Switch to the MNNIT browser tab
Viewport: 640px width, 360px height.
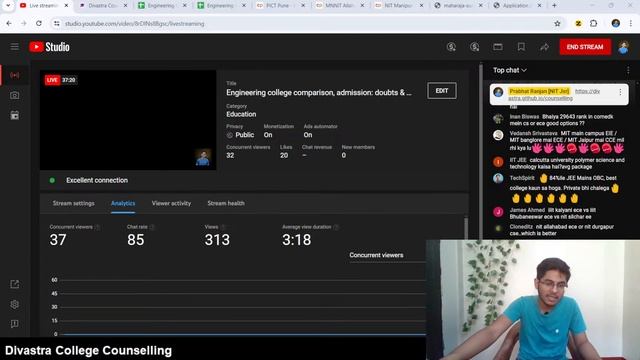click(339, 6)
